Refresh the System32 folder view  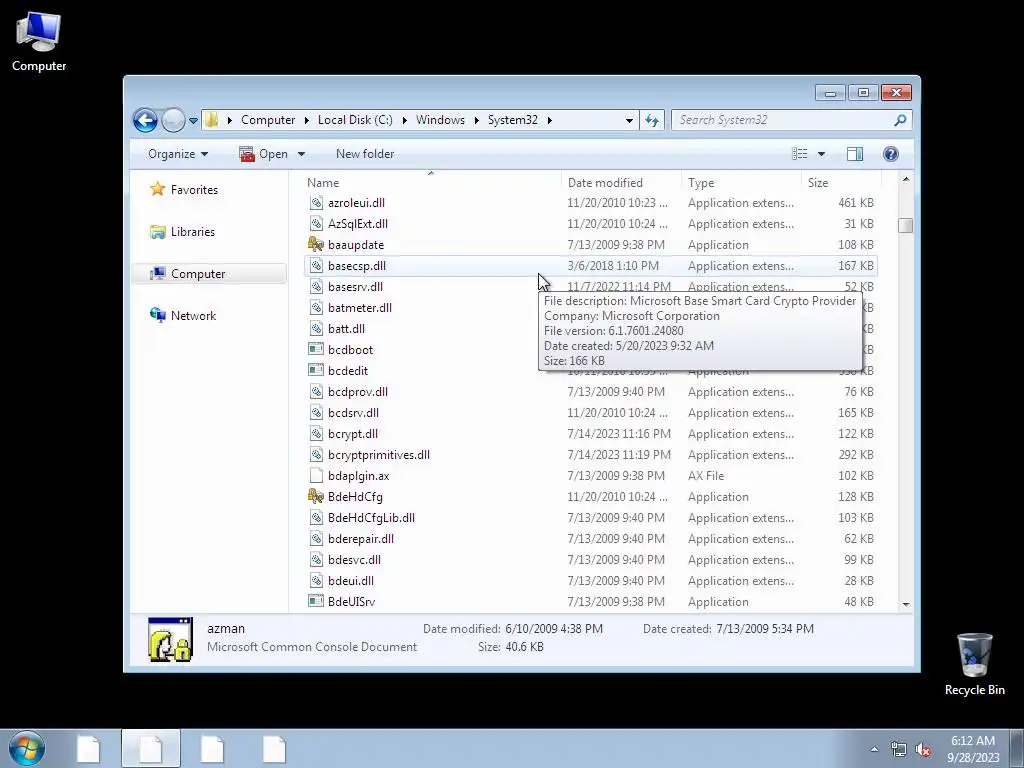point(652,120)
